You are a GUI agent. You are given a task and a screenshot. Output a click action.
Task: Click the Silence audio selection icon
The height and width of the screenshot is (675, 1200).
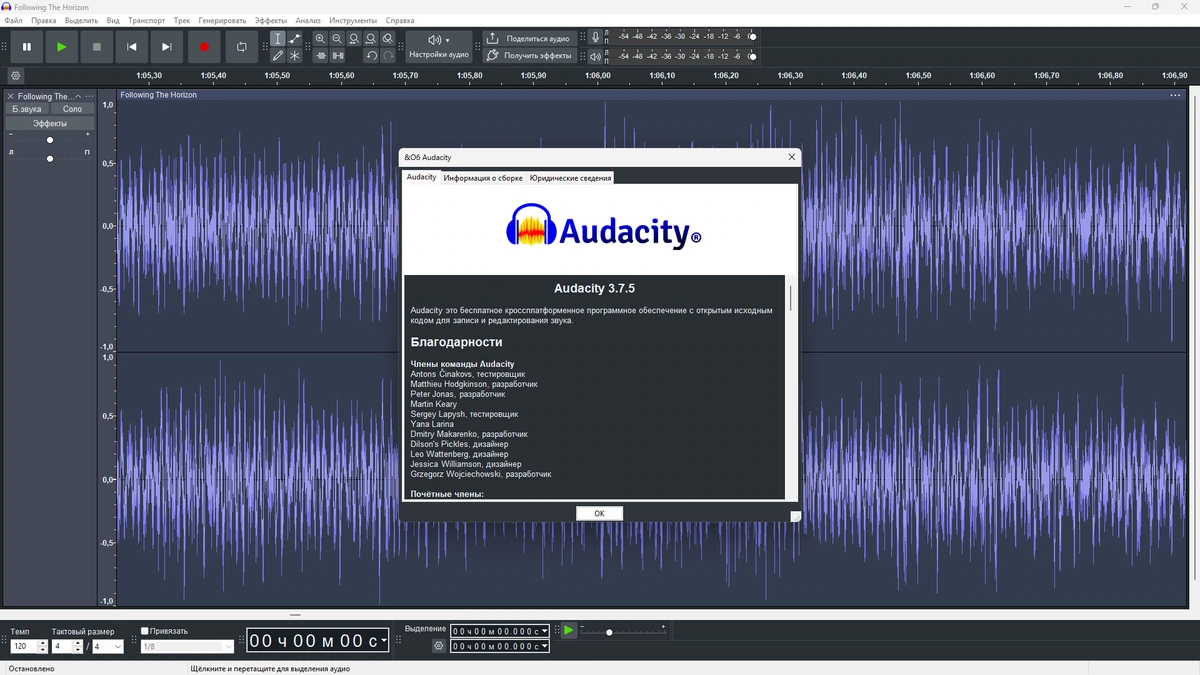(x=338, y=56)
